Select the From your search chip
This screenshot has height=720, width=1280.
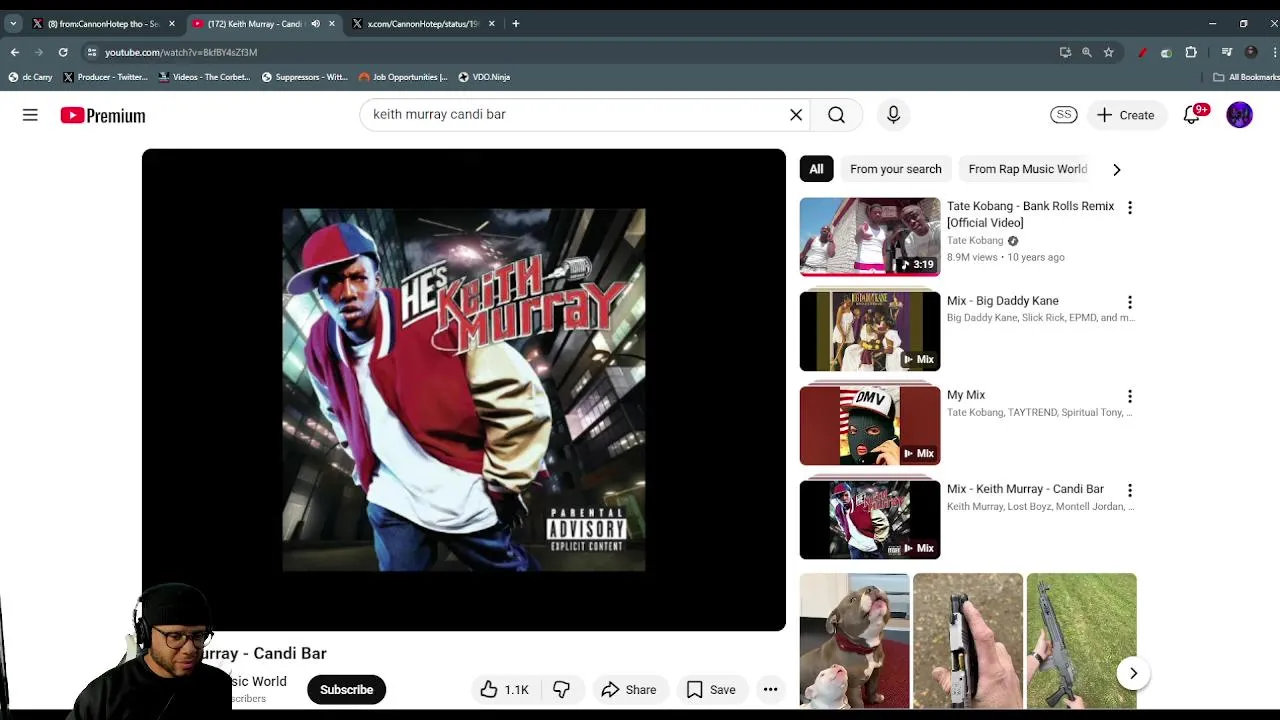click(896, 169)
